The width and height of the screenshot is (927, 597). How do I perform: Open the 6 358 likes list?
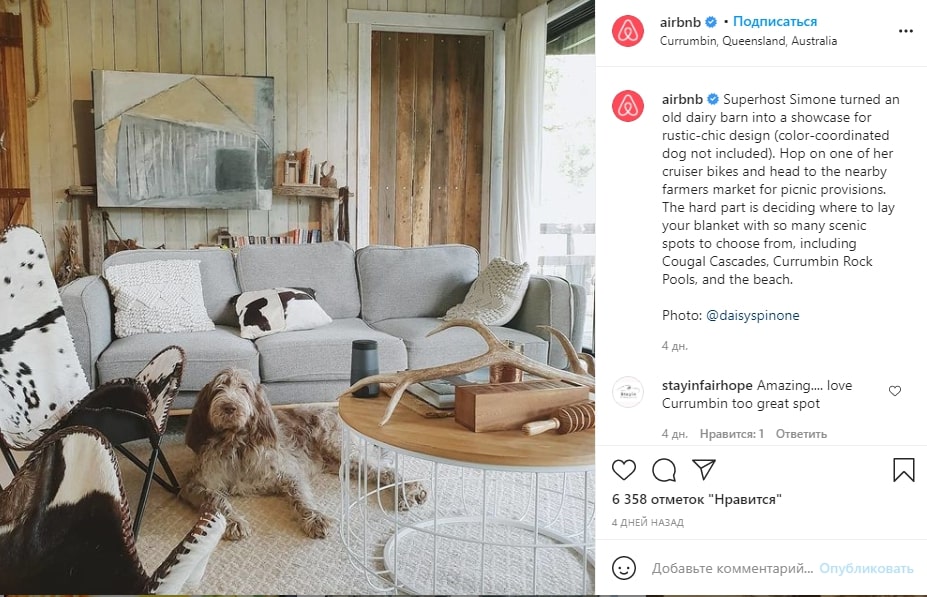(696, 499)
